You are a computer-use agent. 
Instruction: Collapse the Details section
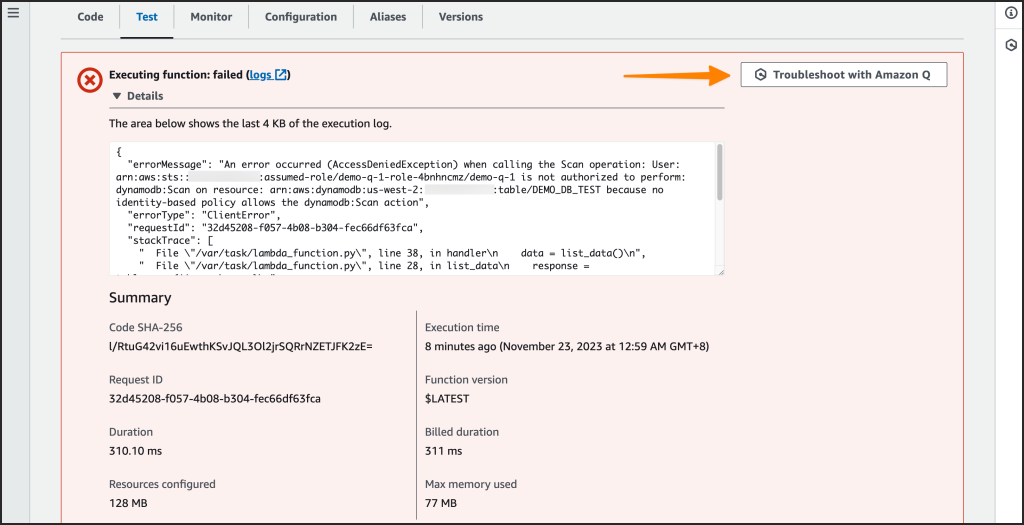[x=137, y=96]
